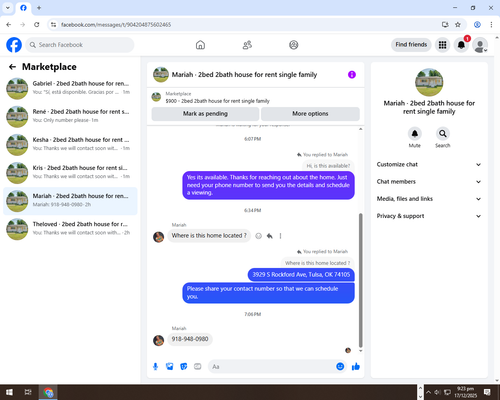Attach a photo or file icon

pos(170,367)
